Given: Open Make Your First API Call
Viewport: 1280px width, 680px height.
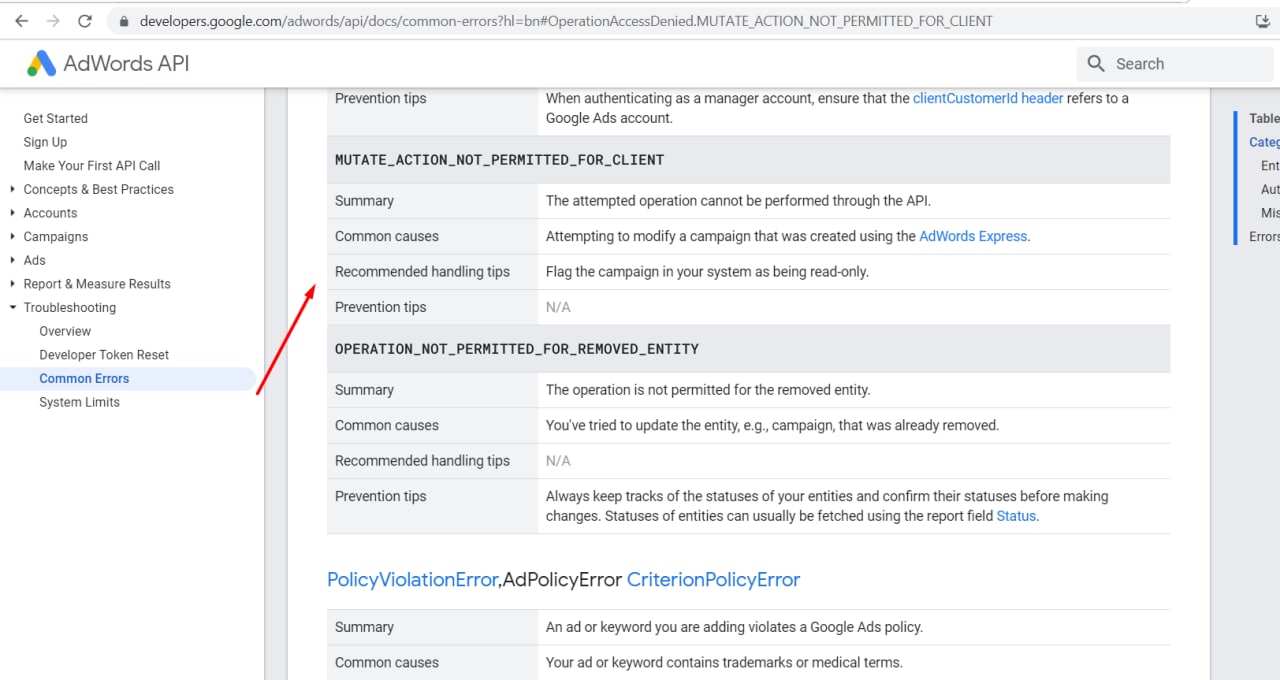Looking at the screenshot, I should tap(92, 166).
